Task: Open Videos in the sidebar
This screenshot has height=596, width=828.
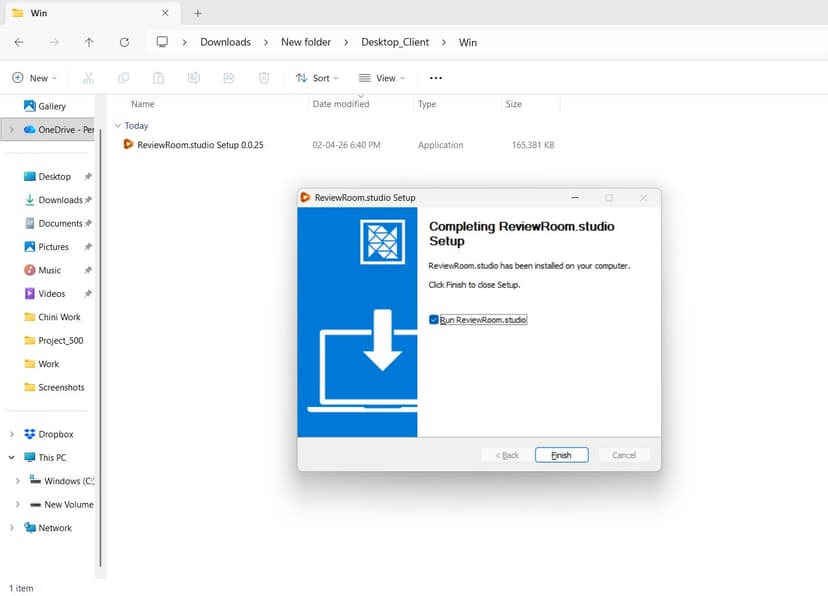Action: (x=52, y=294)
